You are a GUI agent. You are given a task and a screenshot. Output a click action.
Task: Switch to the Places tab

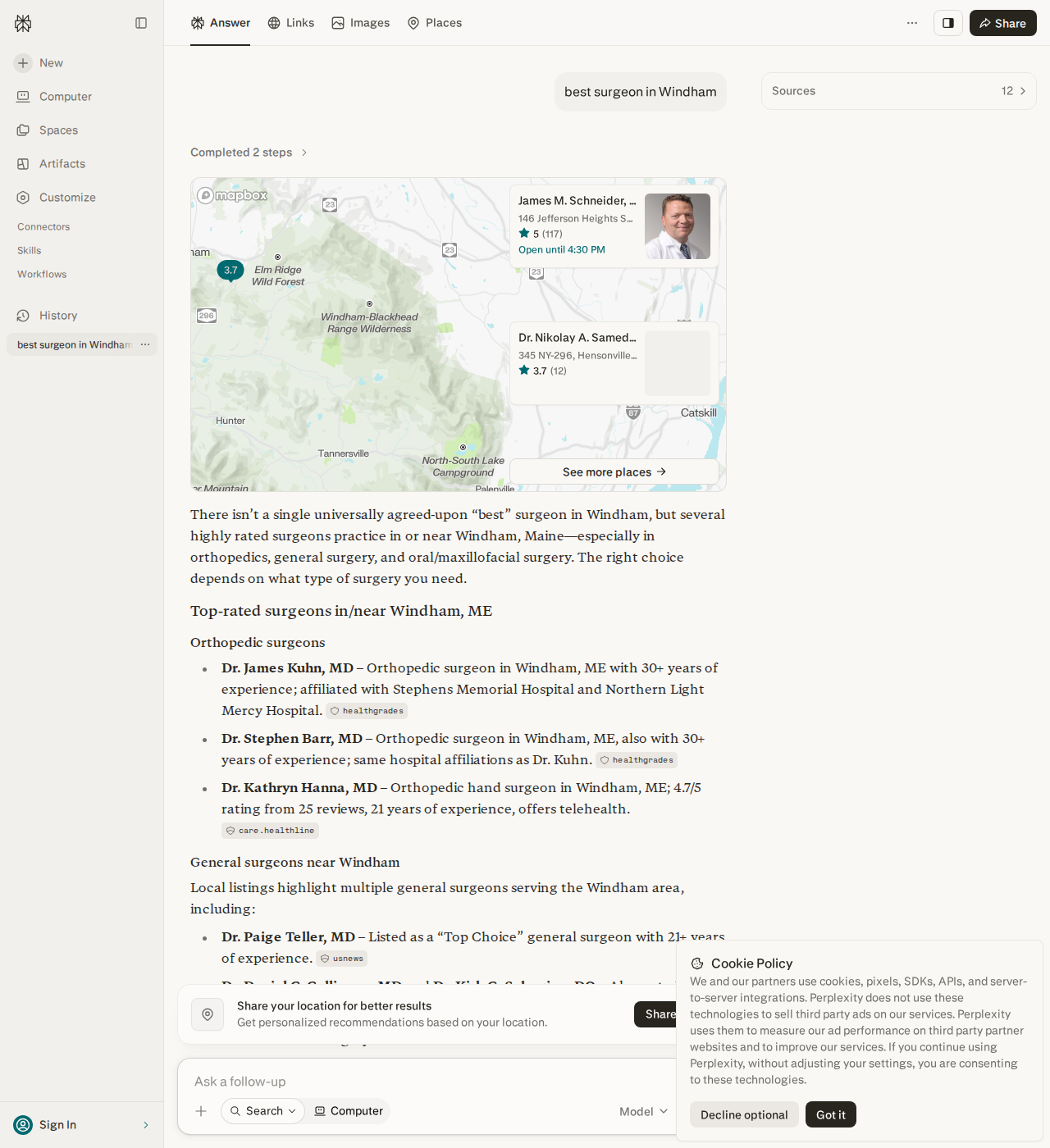coord(435,23)
